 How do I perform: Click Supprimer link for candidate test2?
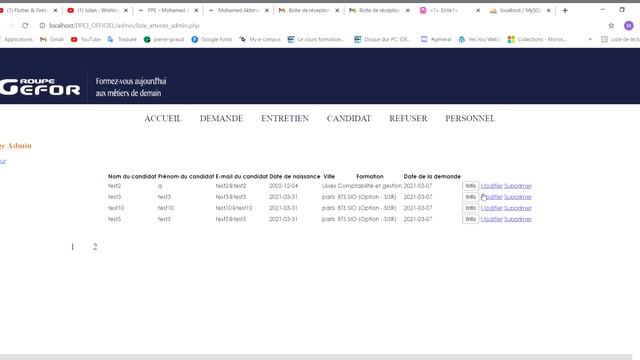coord(518,186)
